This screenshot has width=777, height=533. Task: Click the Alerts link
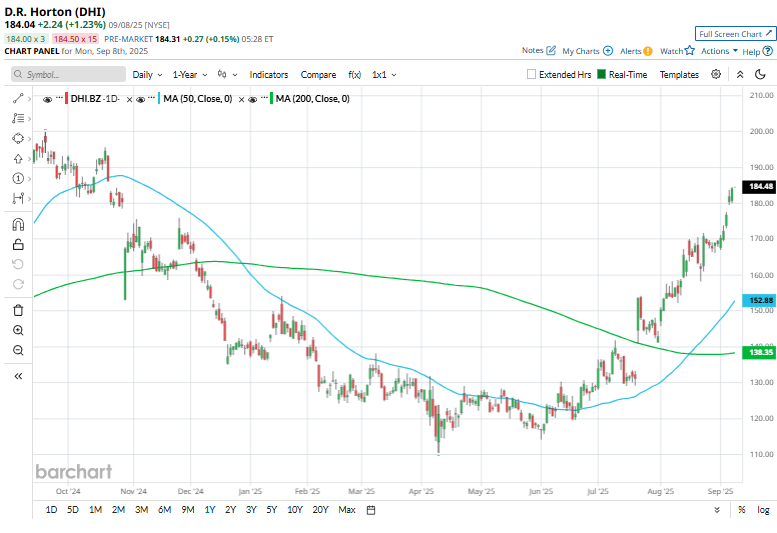(630, 51)
